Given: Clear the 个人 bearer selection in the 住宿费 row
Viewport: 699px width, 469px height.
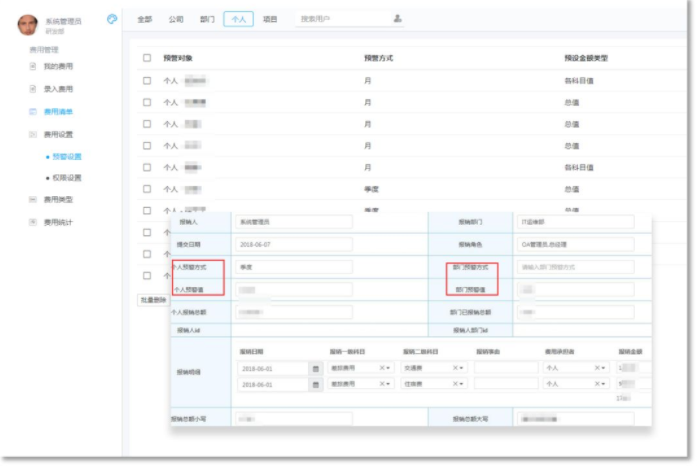Looking at the screenshot, I should click(x=597, y=383).
